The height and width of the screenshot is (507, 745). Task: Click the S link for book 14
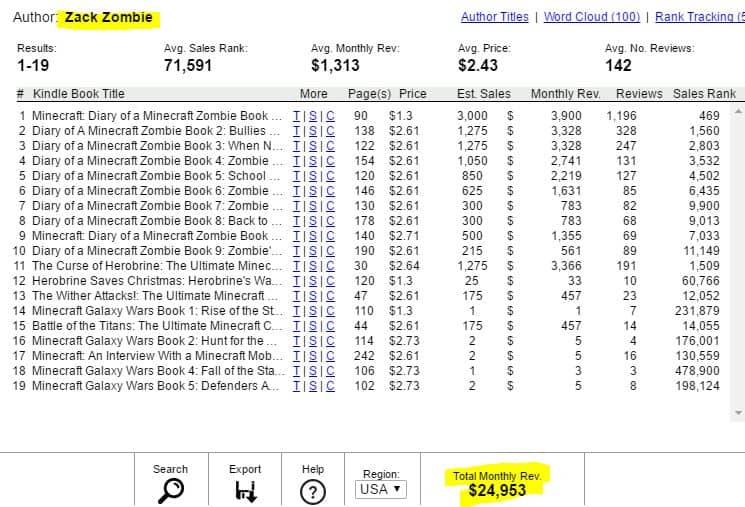coord(313,311)
